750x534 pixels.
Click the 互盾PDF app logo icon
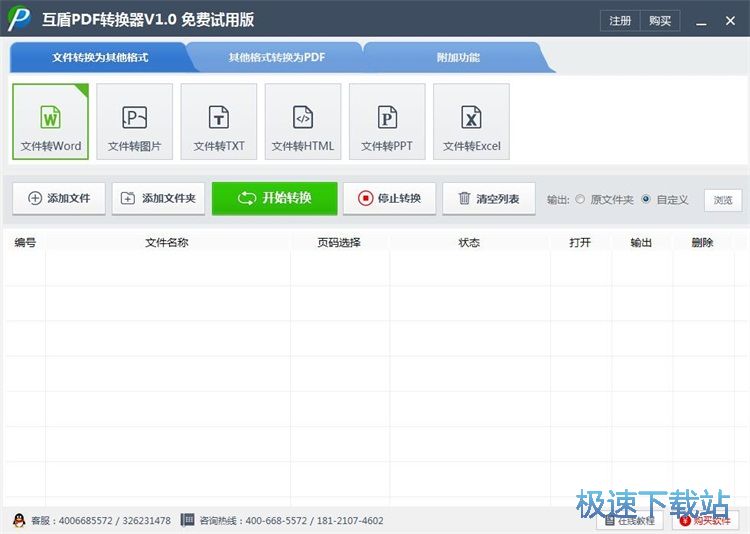[x=19, y=19]
